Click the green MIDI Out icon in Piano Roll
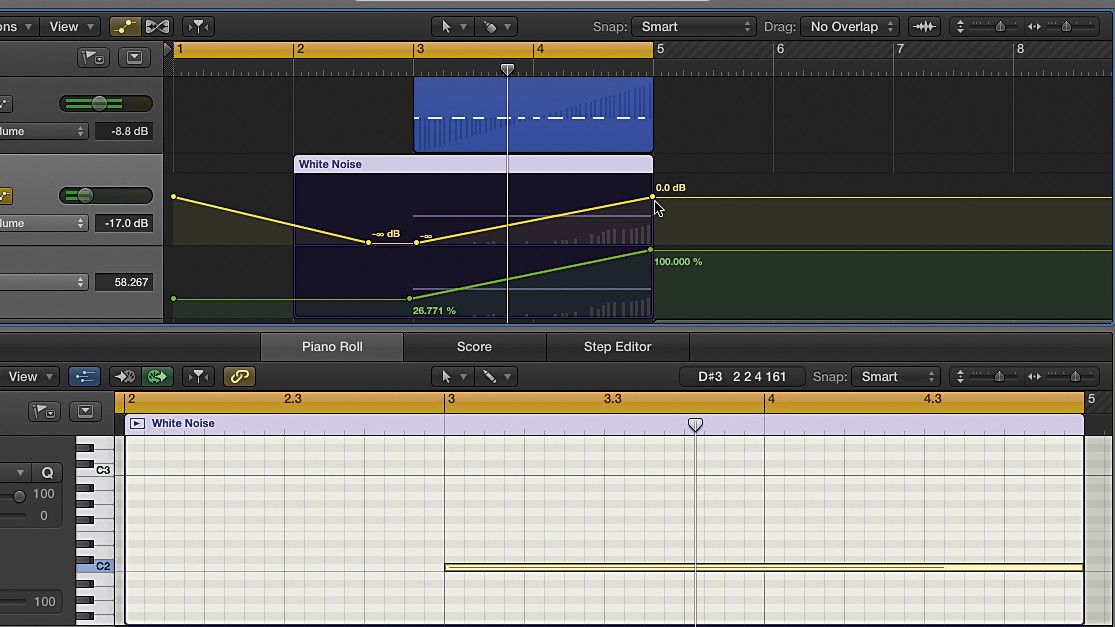The height and width of the screenshot is (627, 1115). coord(156,376)
